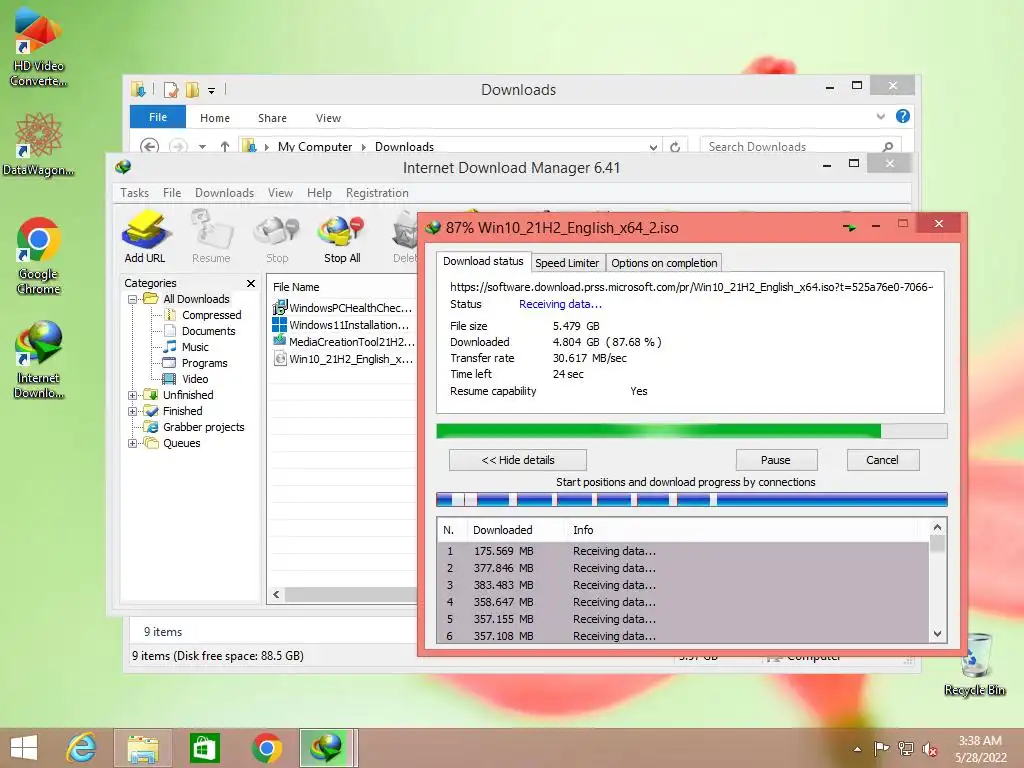Open the recent locations dropdown arrow
1024x768 pixels.
[x=202, y=148]
